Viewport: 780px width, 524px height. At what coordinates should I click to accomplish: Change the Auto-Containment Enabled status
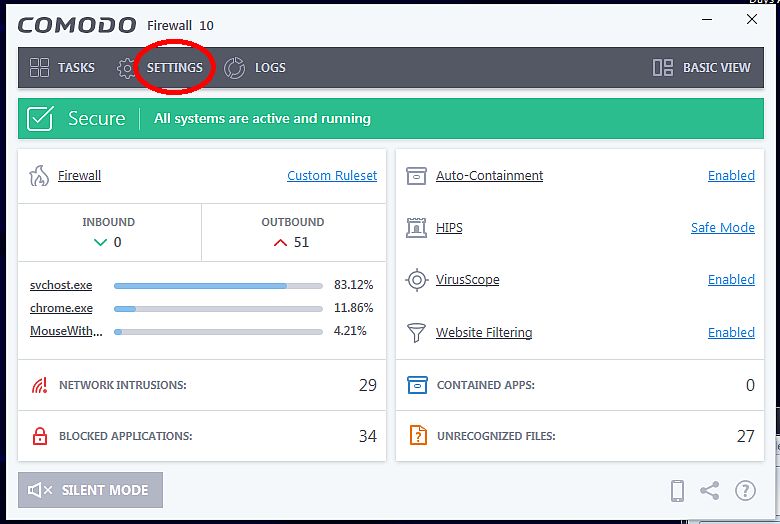click(731, 176)
